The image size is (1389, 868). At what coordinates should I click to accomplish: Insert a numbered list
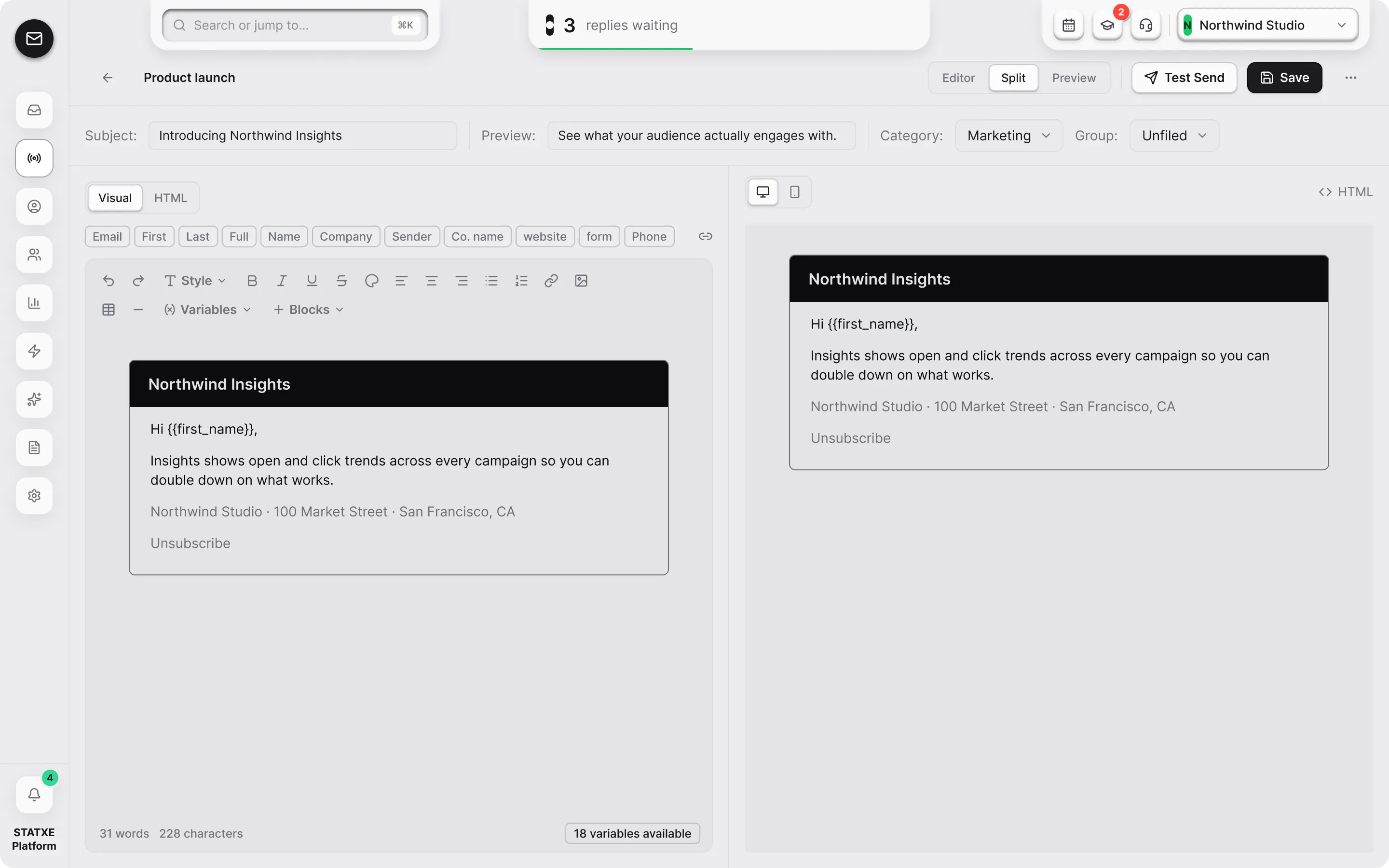tap(521, 281)
